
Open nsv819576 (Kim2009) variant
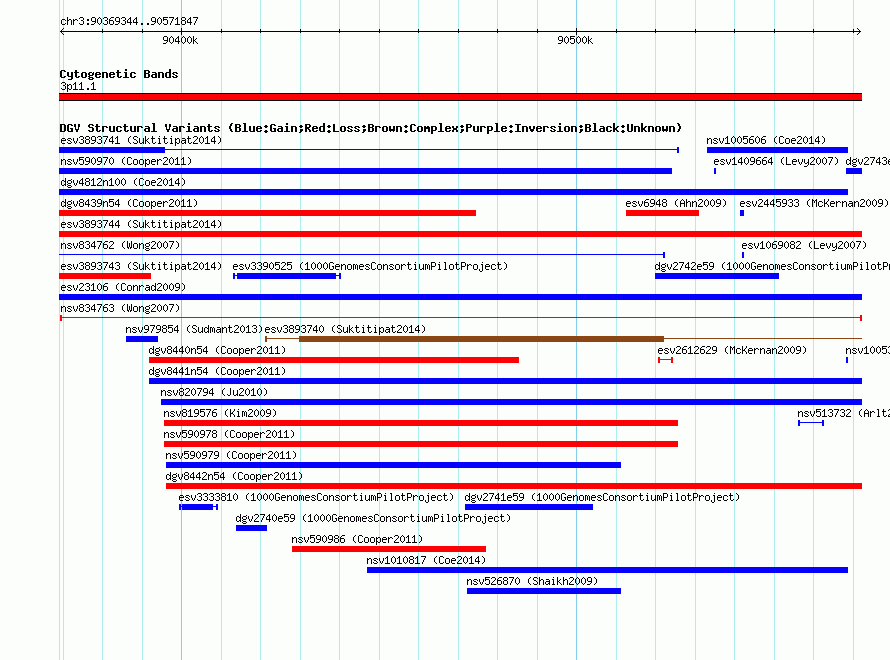pos(220,413)
